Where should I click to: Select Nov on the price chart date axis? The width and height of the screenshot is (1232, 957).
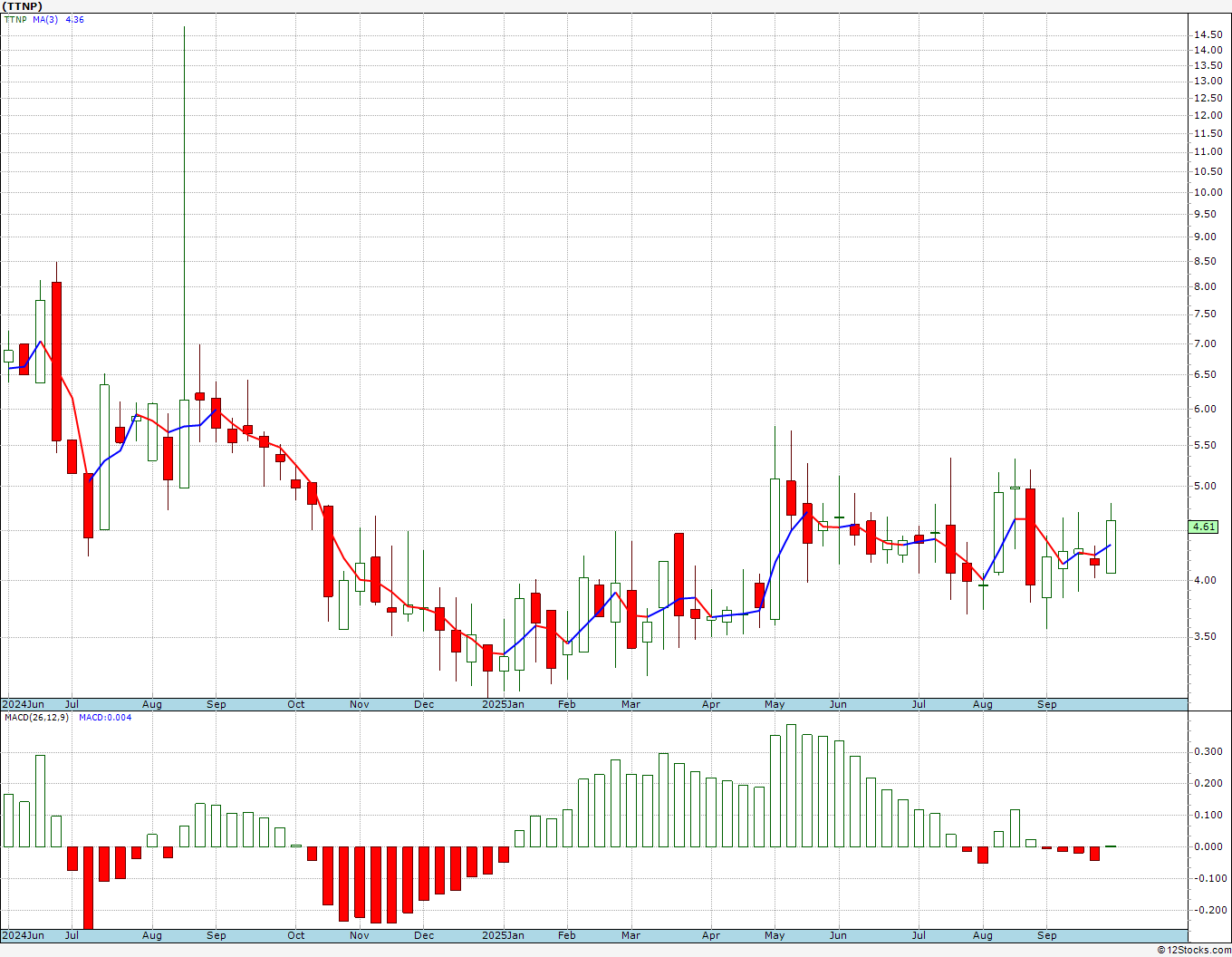(360, 704)
